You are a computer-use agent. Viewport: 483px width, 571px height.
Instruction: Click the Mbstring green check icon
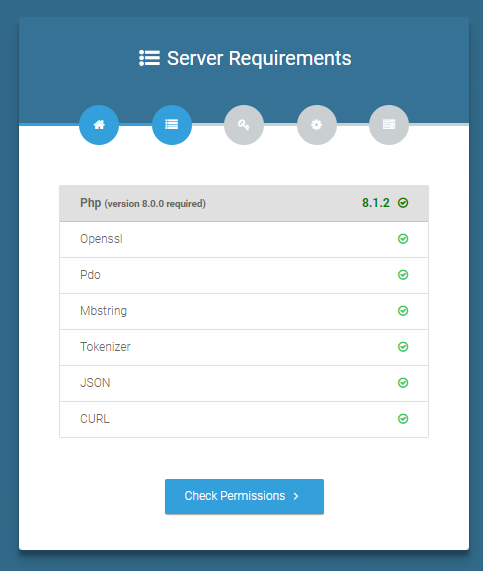click(x=403, y=311)
